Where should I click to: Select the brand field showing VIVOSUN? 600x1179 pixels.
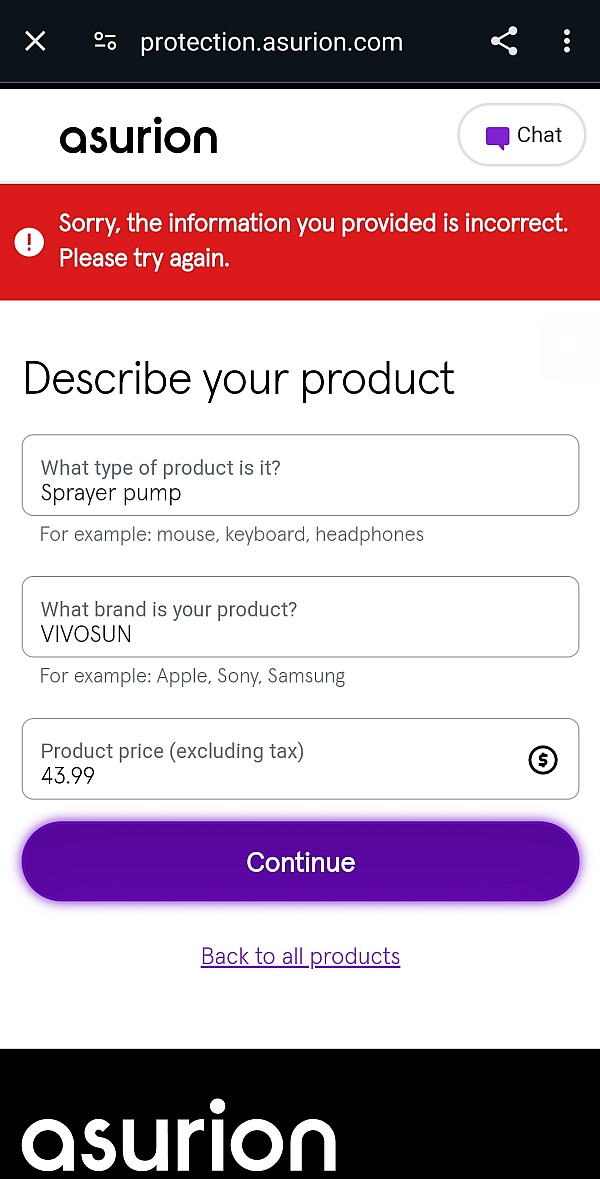point(300,617)
